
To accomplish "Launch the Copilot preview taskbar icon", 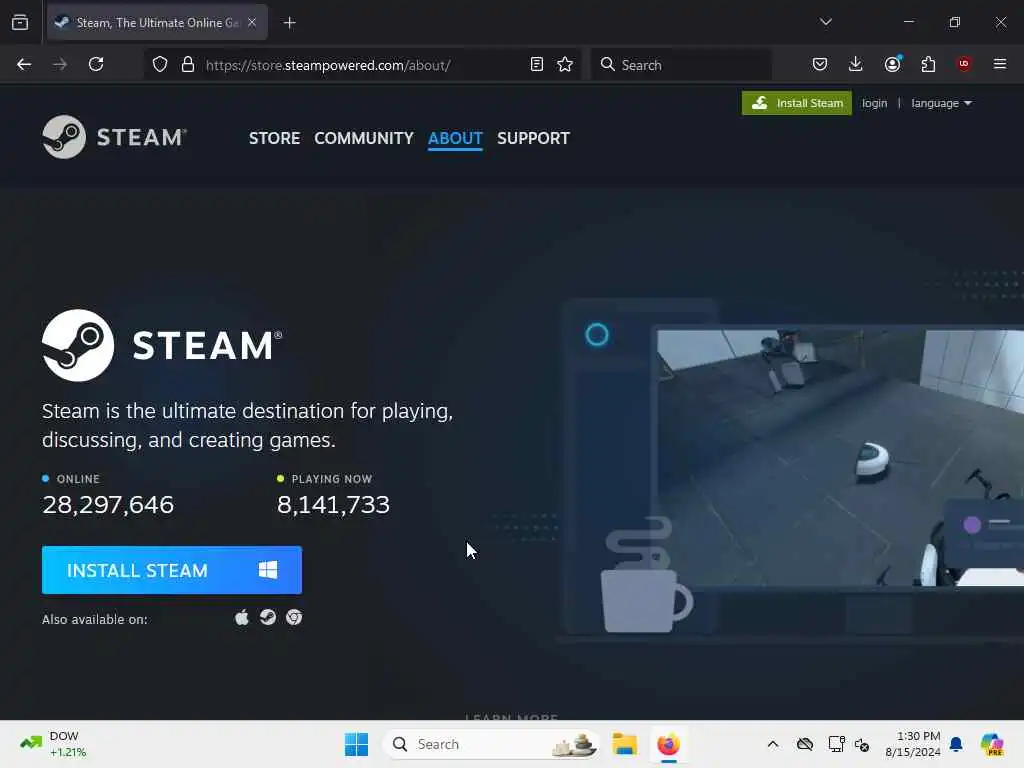I will (x=993, y=744).
